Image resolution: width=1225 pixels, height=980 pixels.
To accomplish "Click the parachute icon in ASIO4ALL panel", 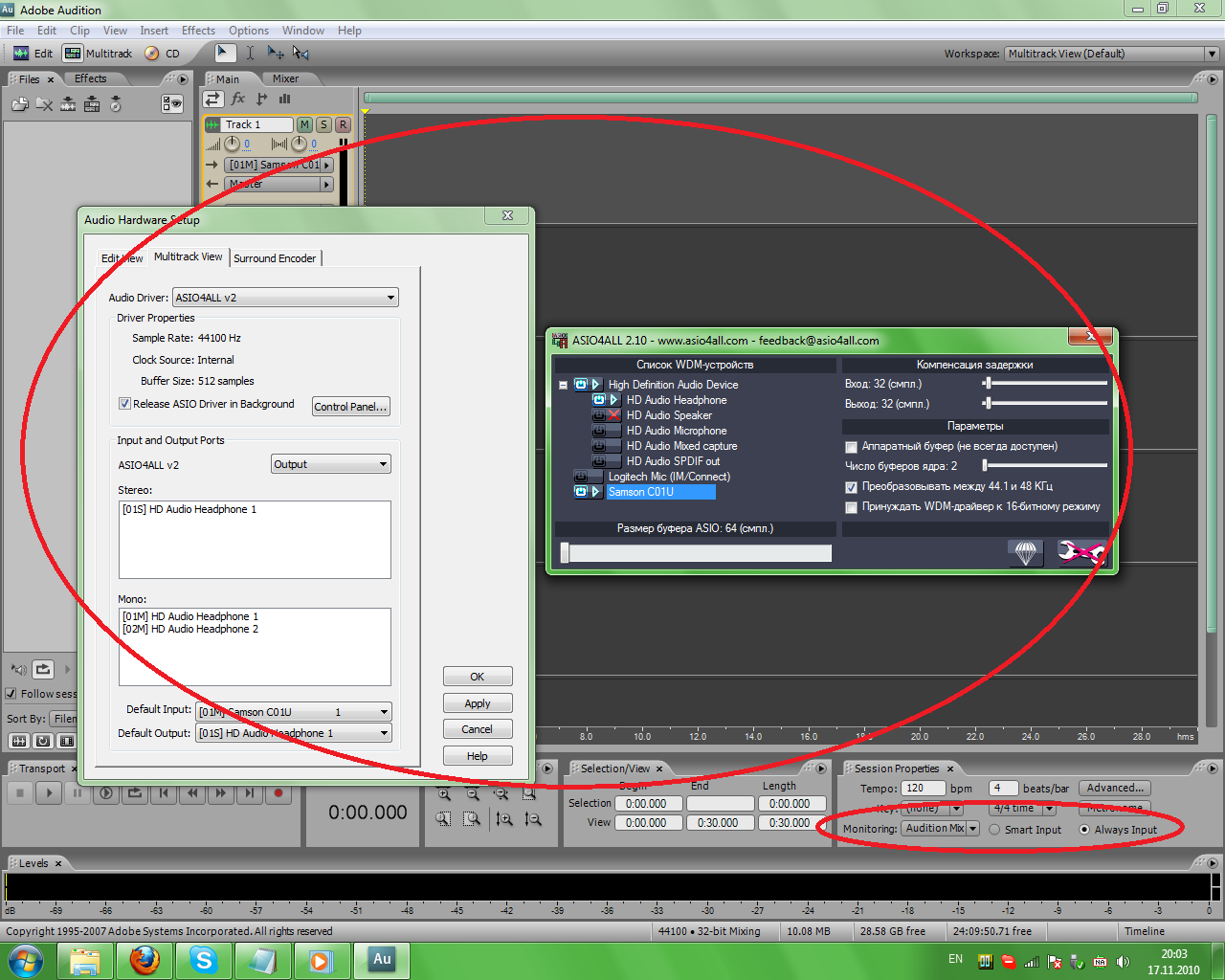I will pyautogui.click(x=1025, y=552).
